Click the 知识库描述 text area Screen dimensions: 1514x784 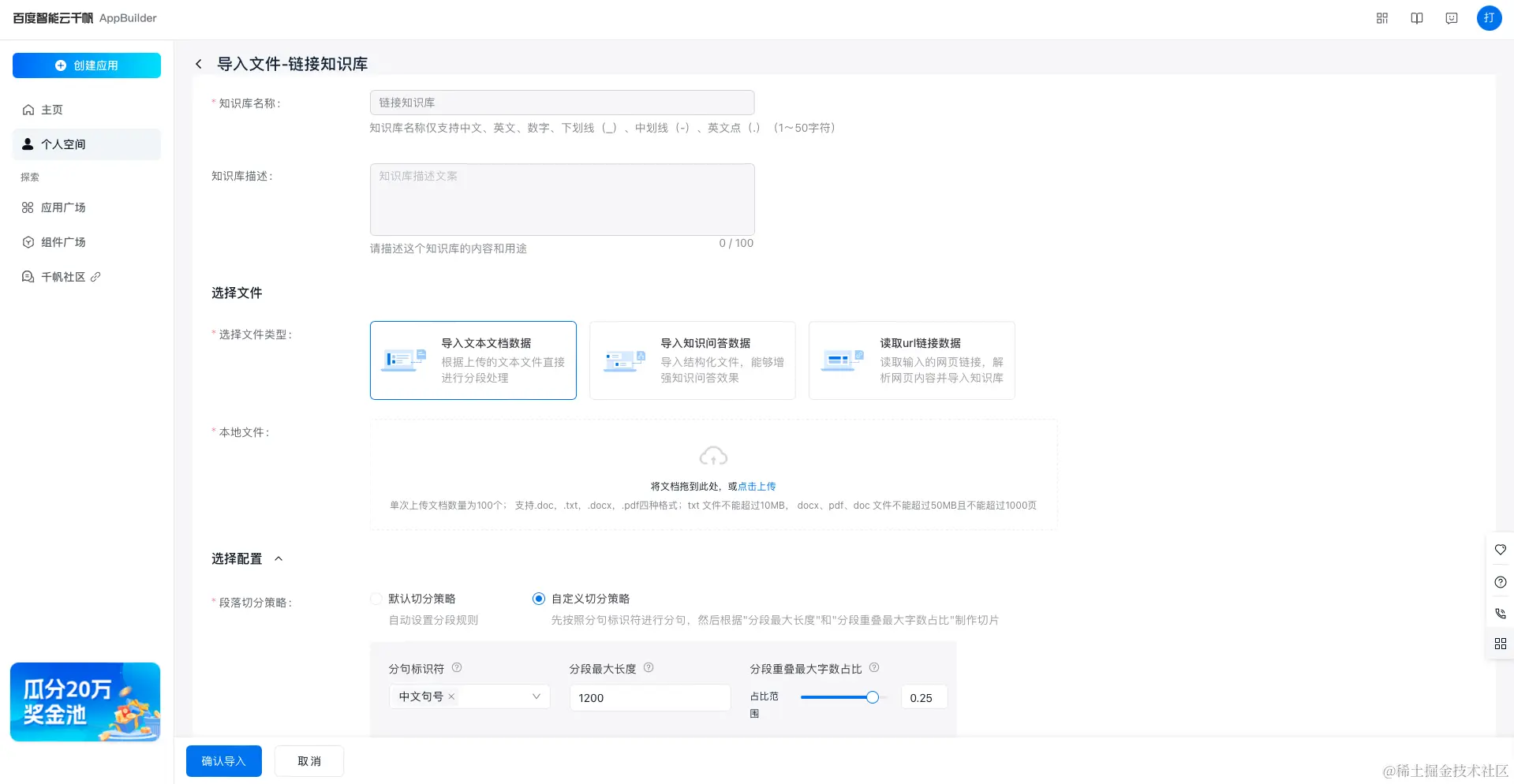(562, 199)
